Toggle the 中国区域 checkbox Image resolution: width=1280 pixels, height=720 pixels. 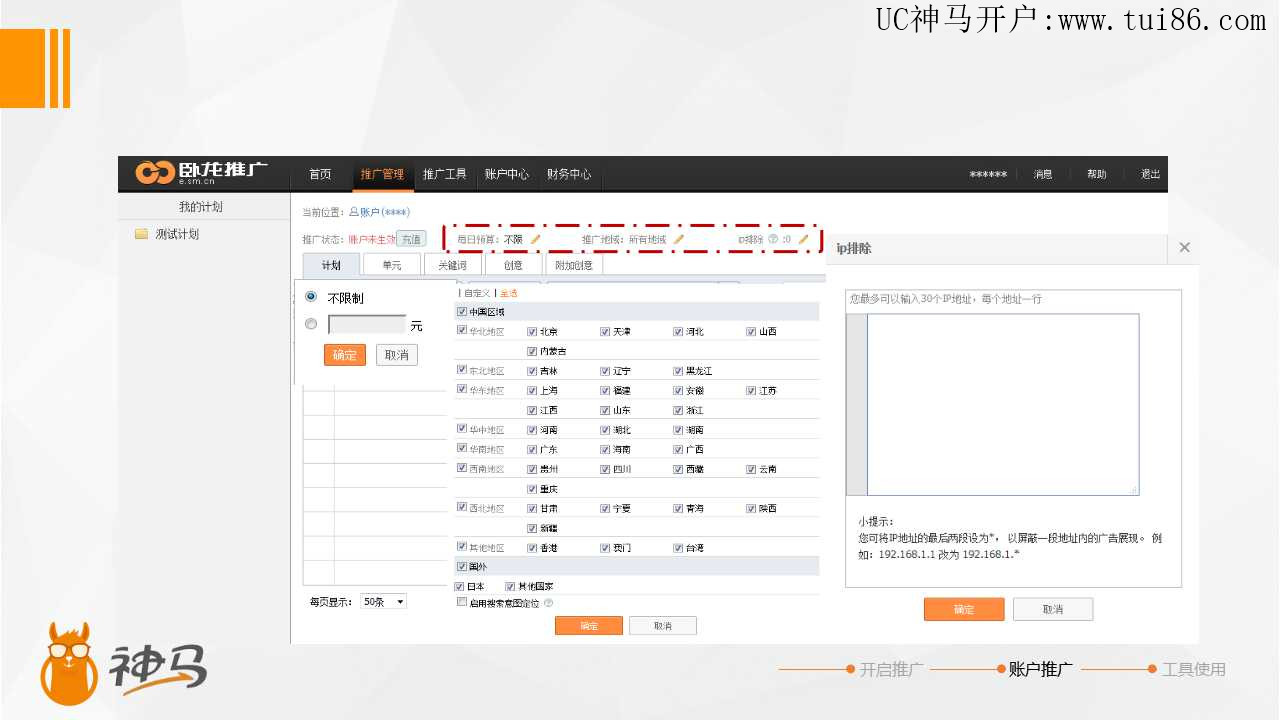click(x=461, y=312)
